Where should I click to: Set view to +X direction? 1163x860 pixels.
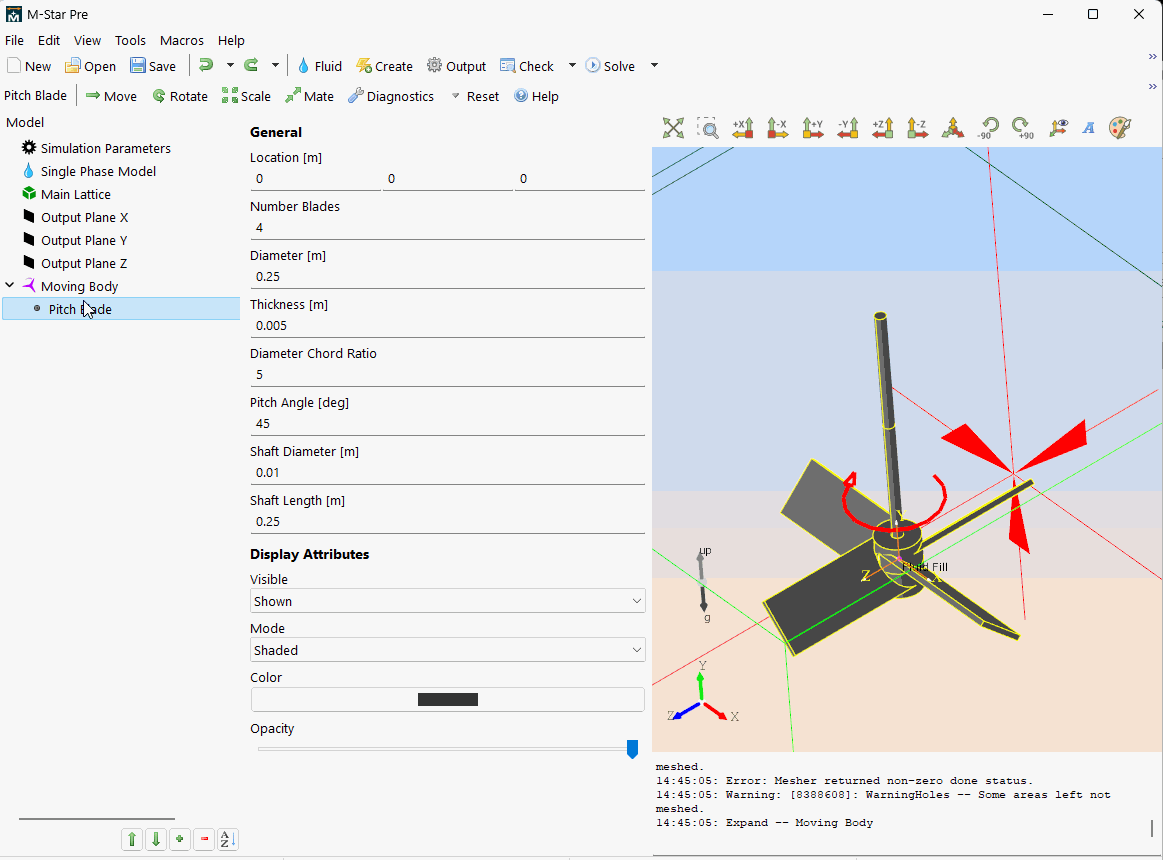[742, 128]
